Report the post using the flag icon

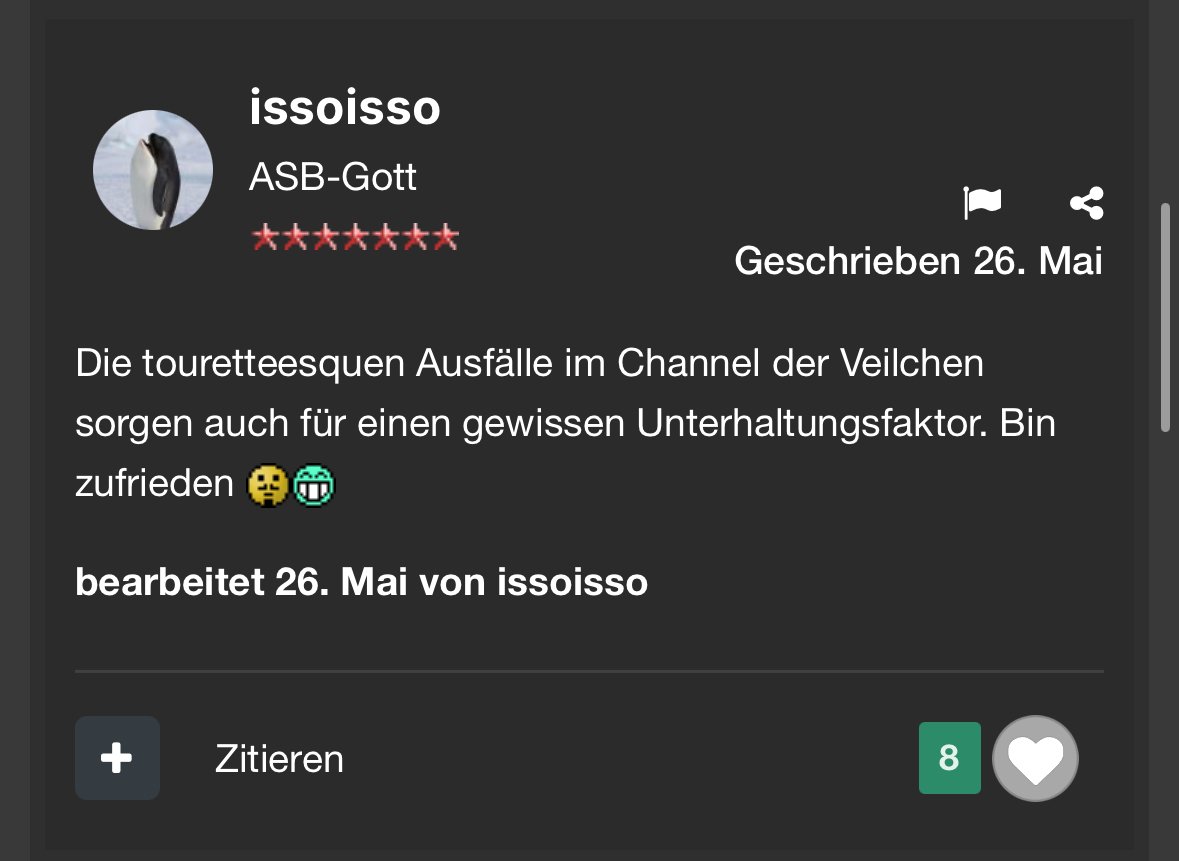point(982,203)
